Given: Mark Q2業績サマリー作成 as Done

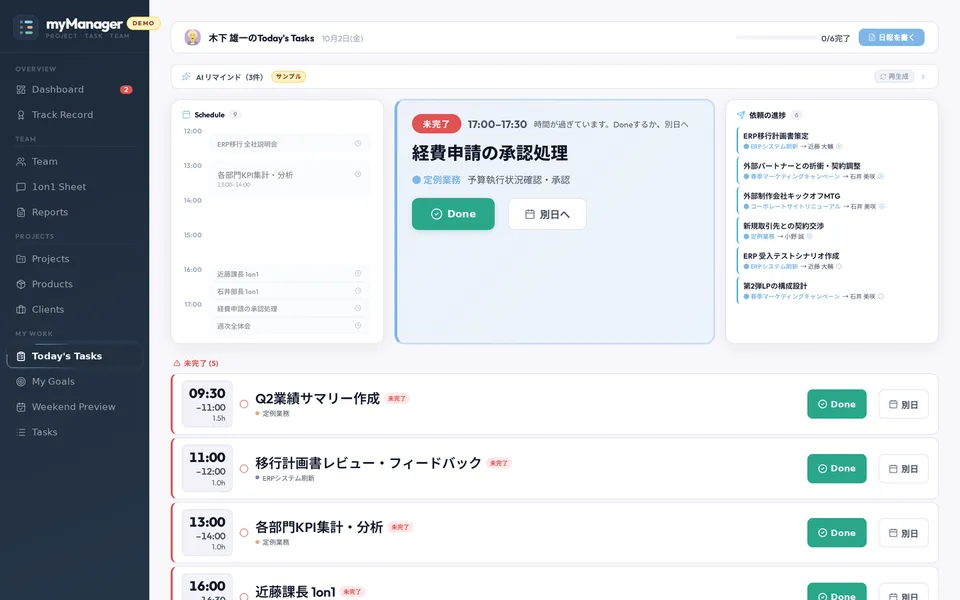Looking at the screenshot, I should [836, 404].
